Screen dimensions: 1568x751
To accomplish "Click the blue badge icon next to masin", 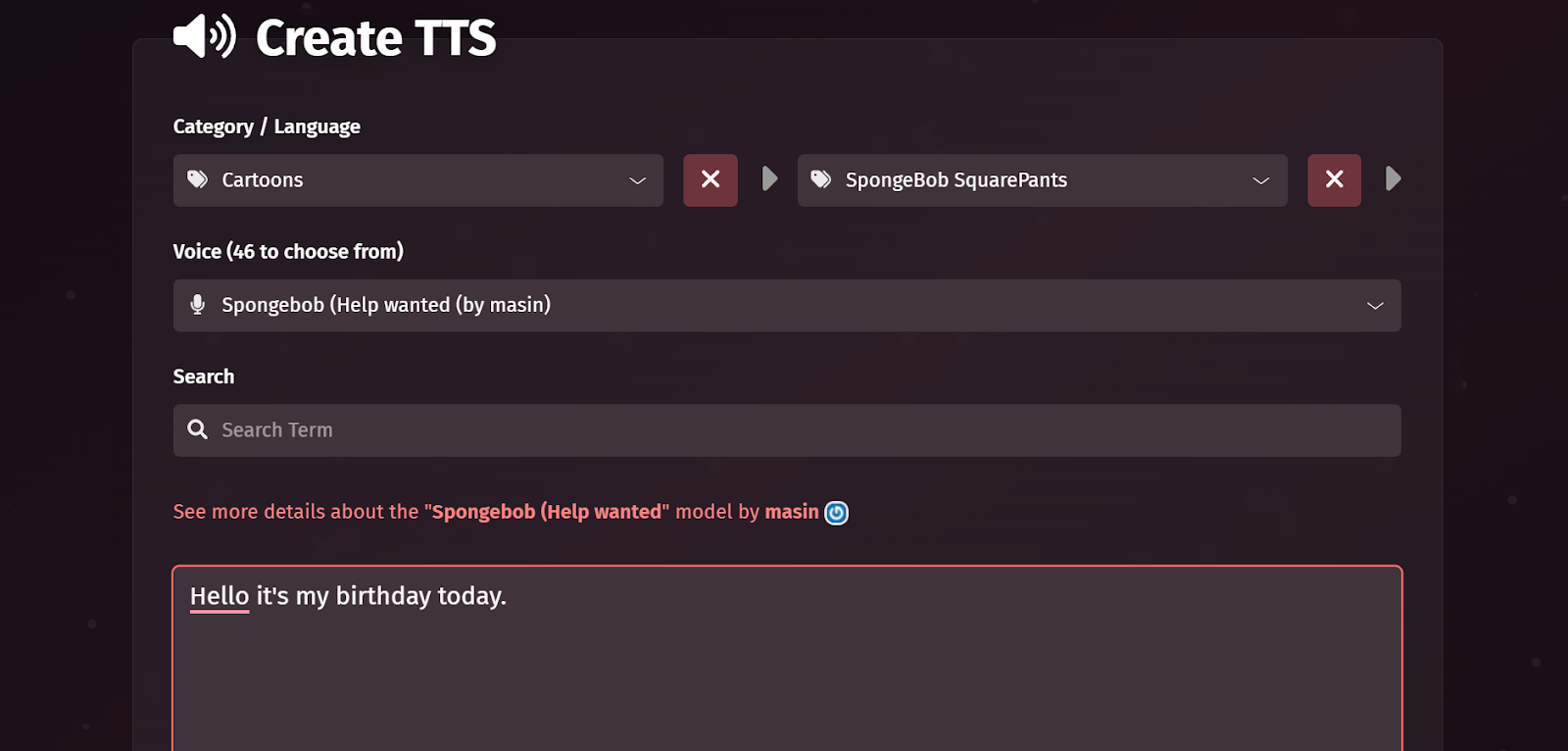I will tap(836, 513).
